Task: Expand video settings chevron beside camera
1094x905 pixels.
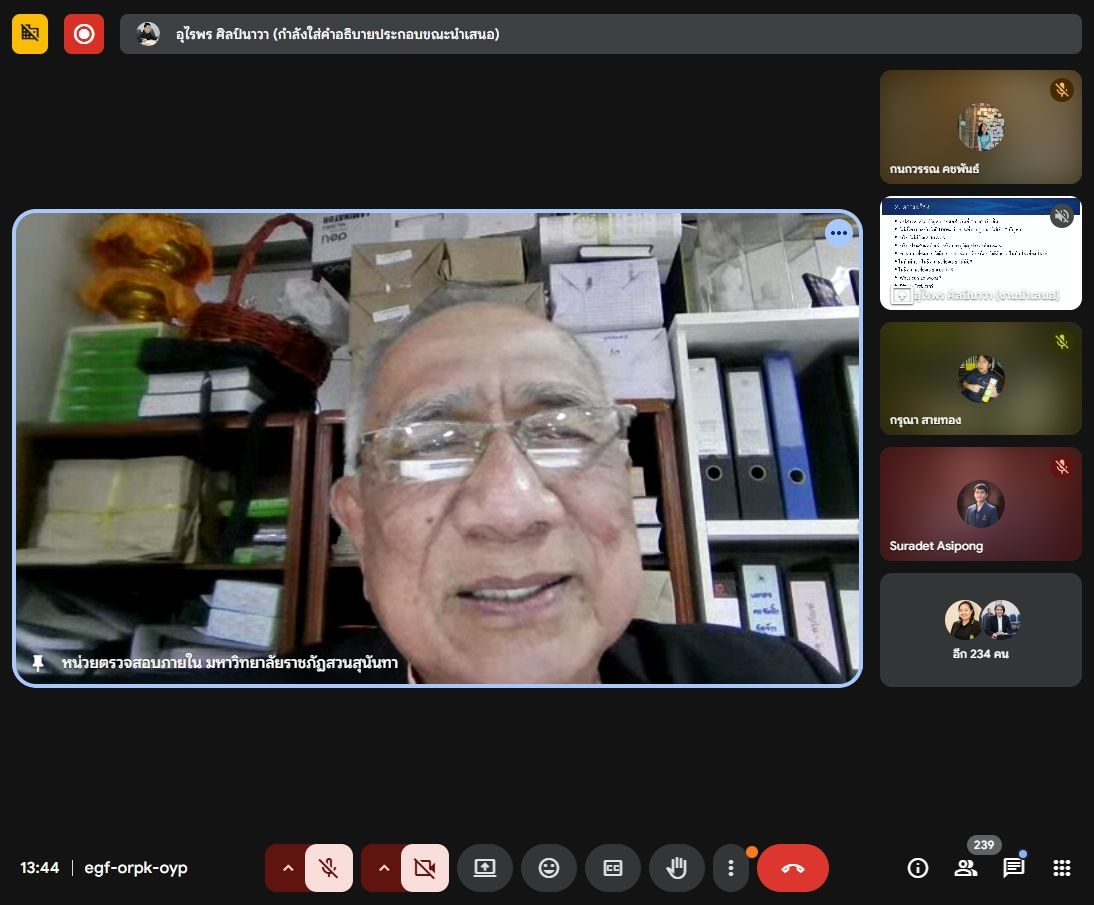Action: click(384, 868)
